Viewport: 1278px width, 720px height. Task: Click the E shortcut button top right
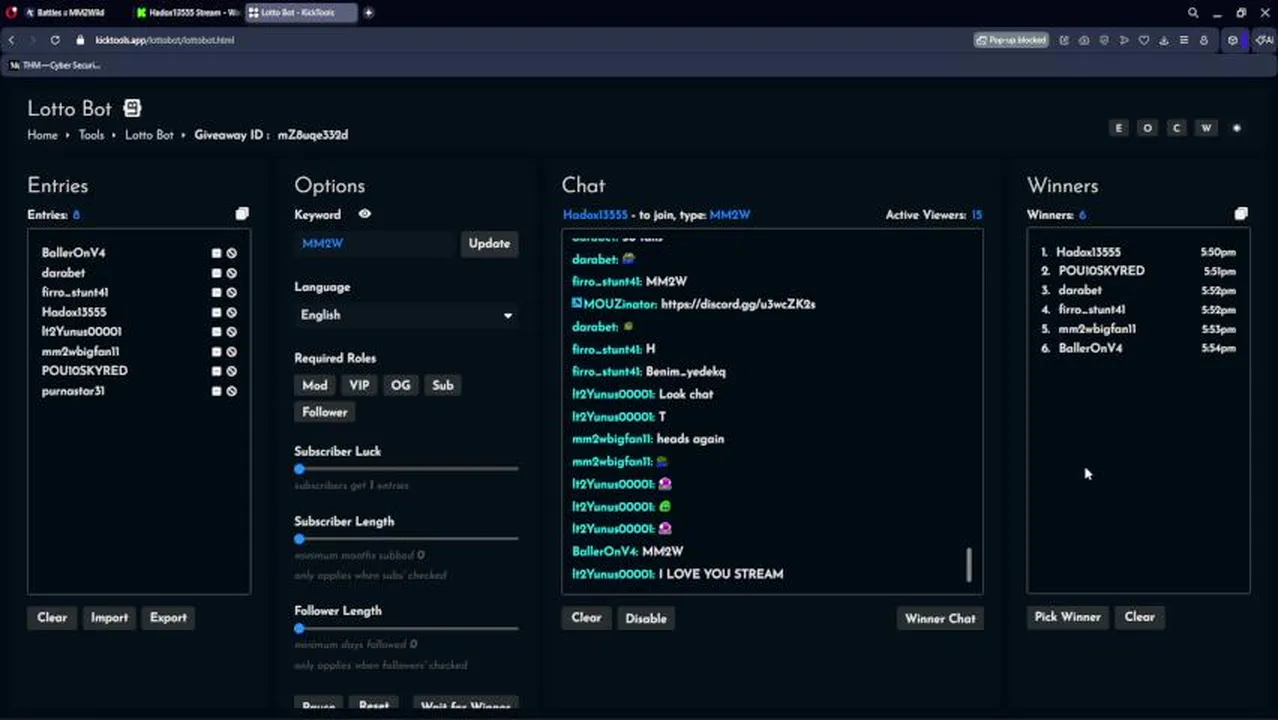tap(1118, 128)
